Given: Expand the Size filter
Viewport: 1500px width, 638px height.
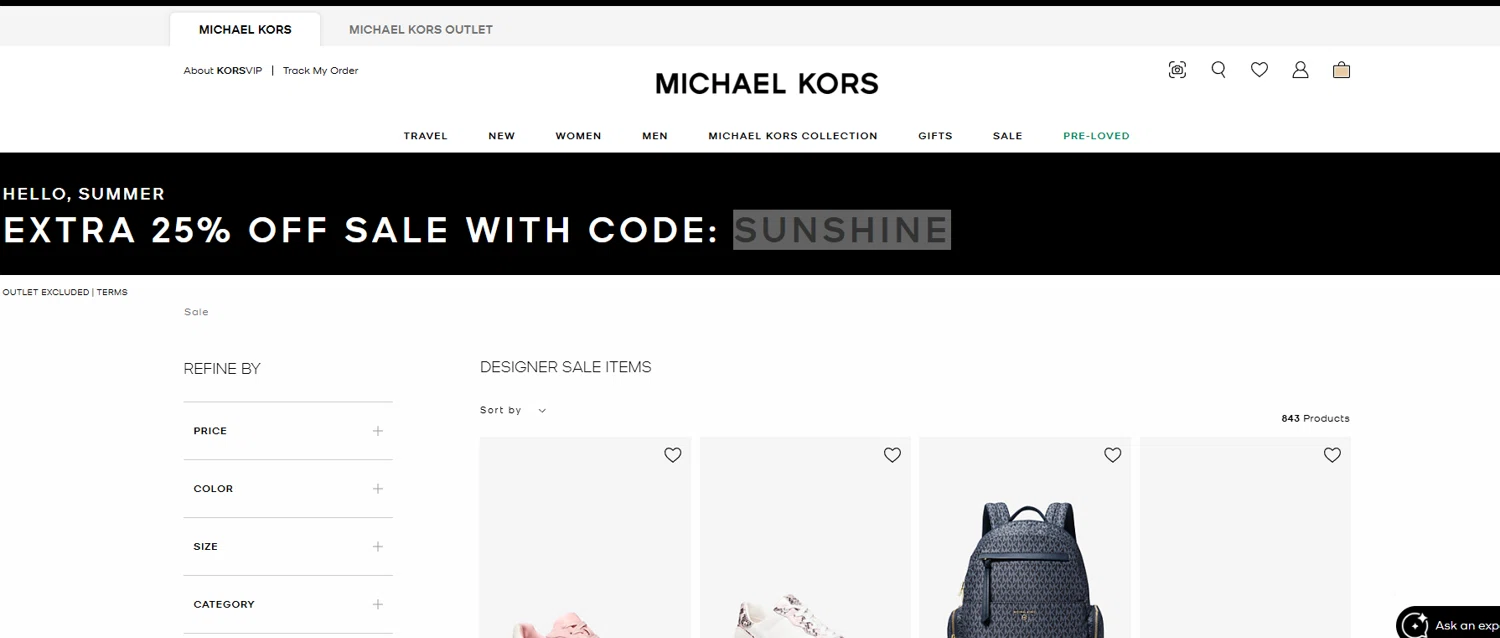Looking at the screenshot, I should point(288,547).
